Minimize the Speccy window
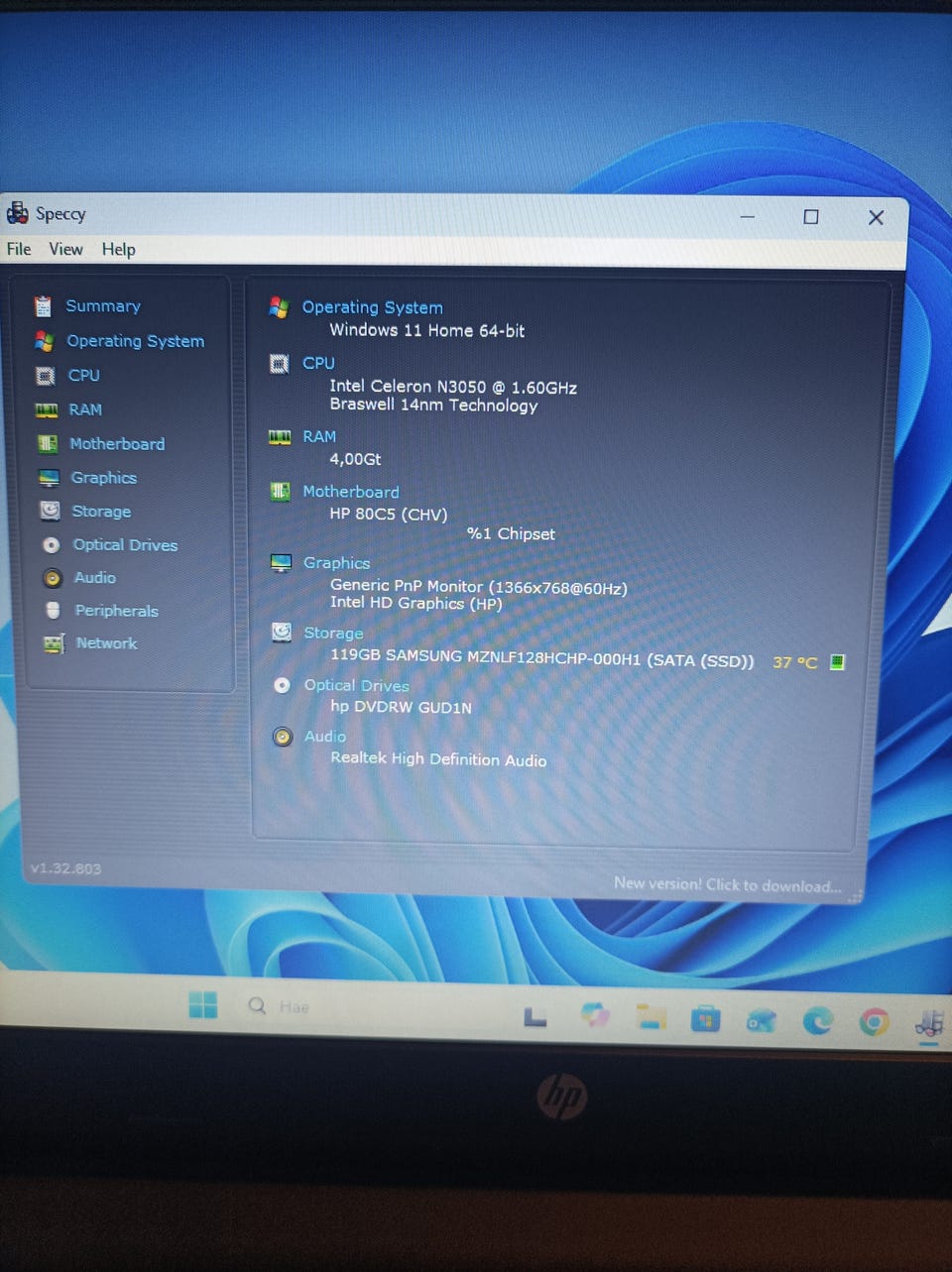Viewport: 952px width, 1272px height. (x=748, y=216)
